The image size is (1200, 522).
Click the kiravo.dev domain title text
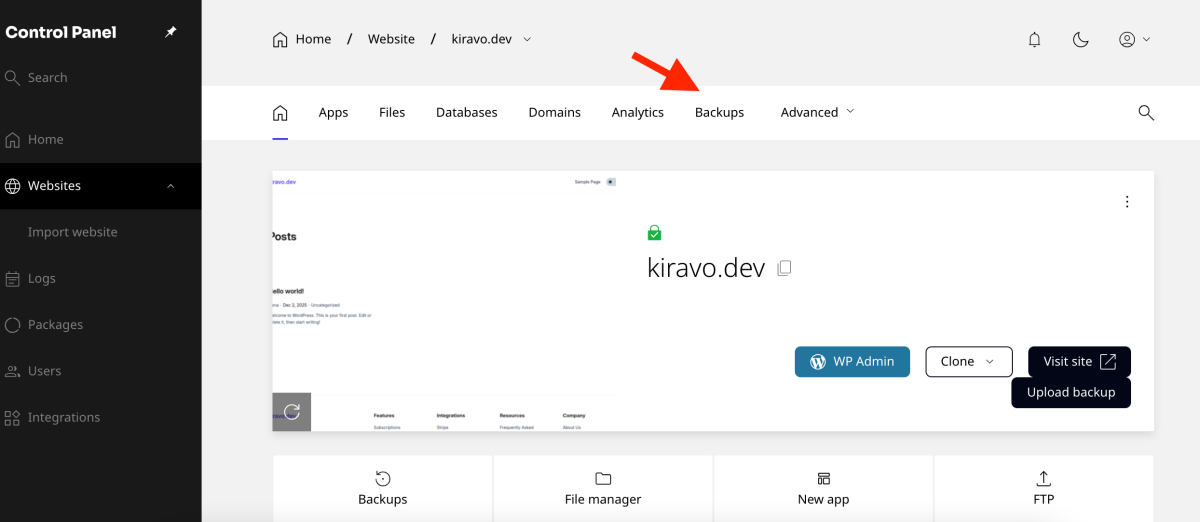coord(706,268)
